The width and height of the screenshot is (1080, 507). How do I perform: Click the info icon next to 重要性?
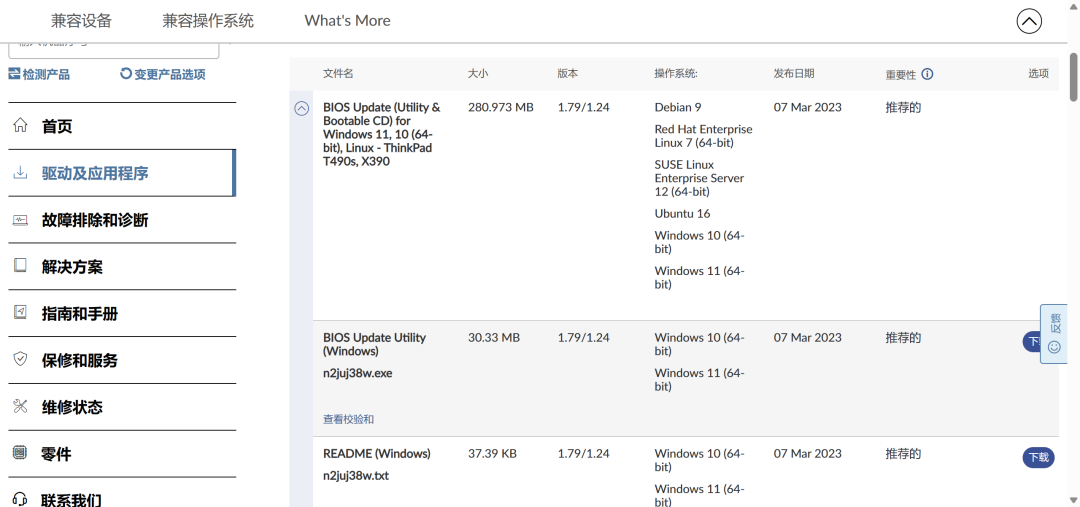[927, 74]
